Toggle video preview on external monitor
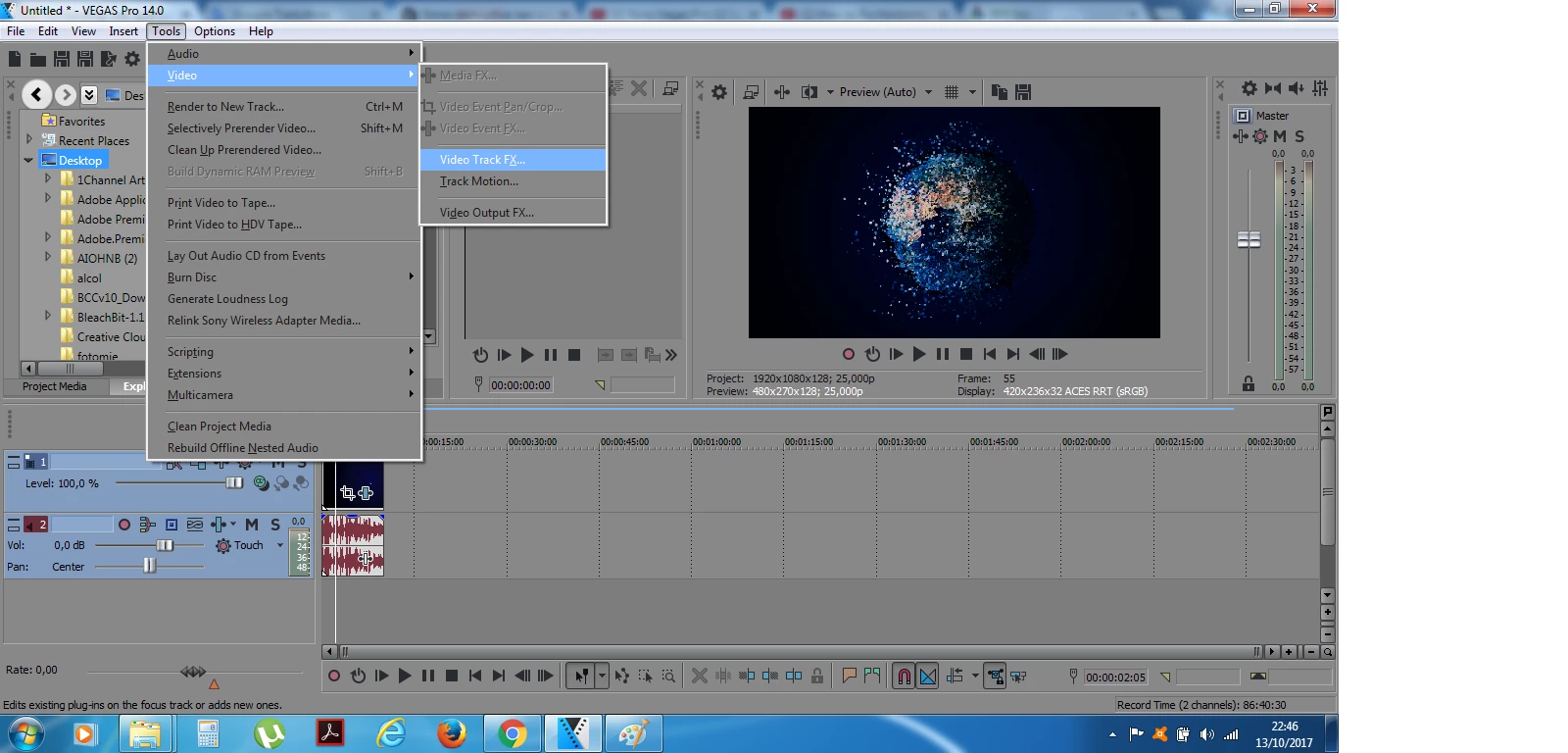 point(751,92)
